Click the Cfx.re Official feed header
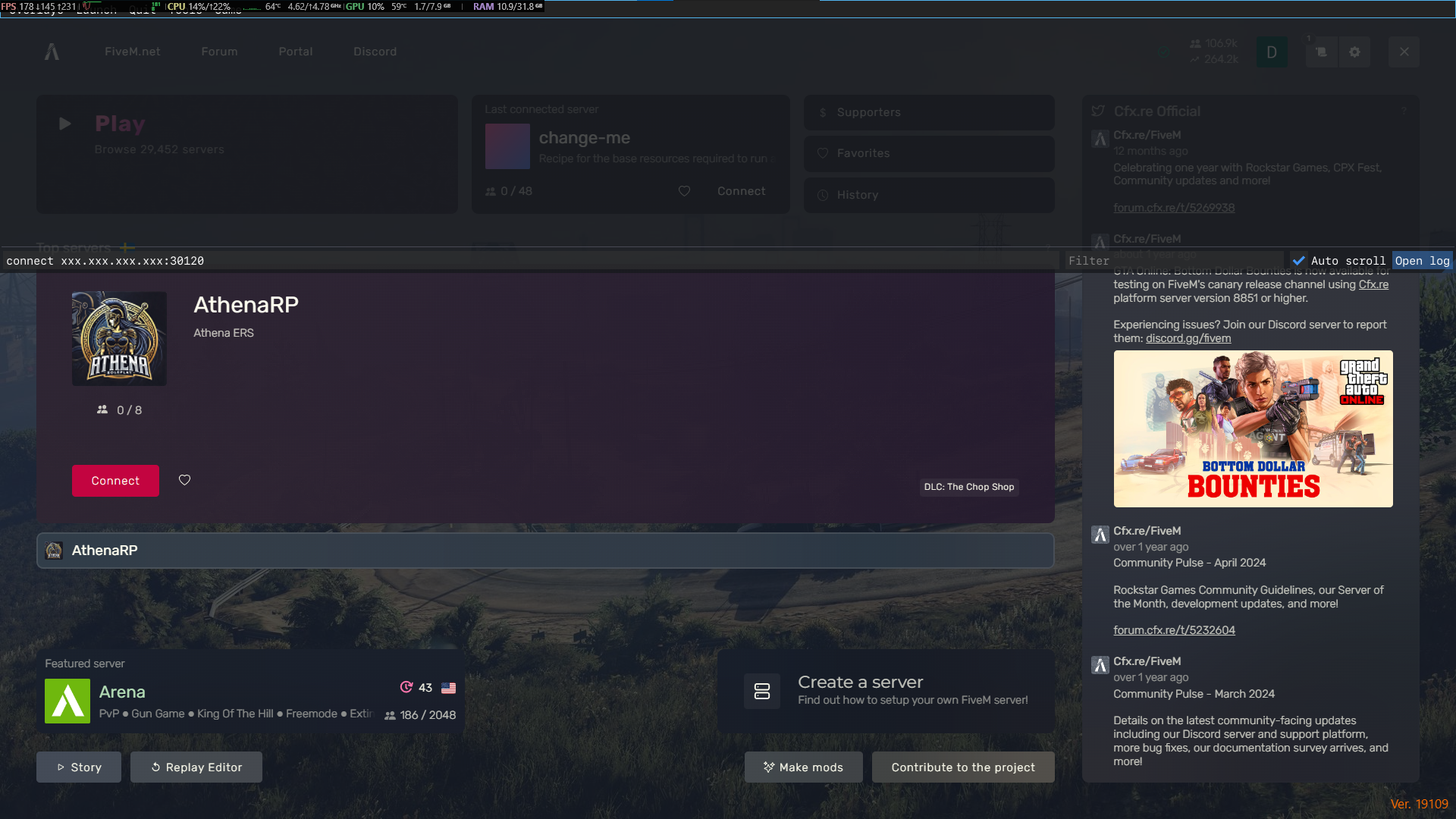Screen dimensions: 1456x819 pyautogui.click(x=1157, y=111)
